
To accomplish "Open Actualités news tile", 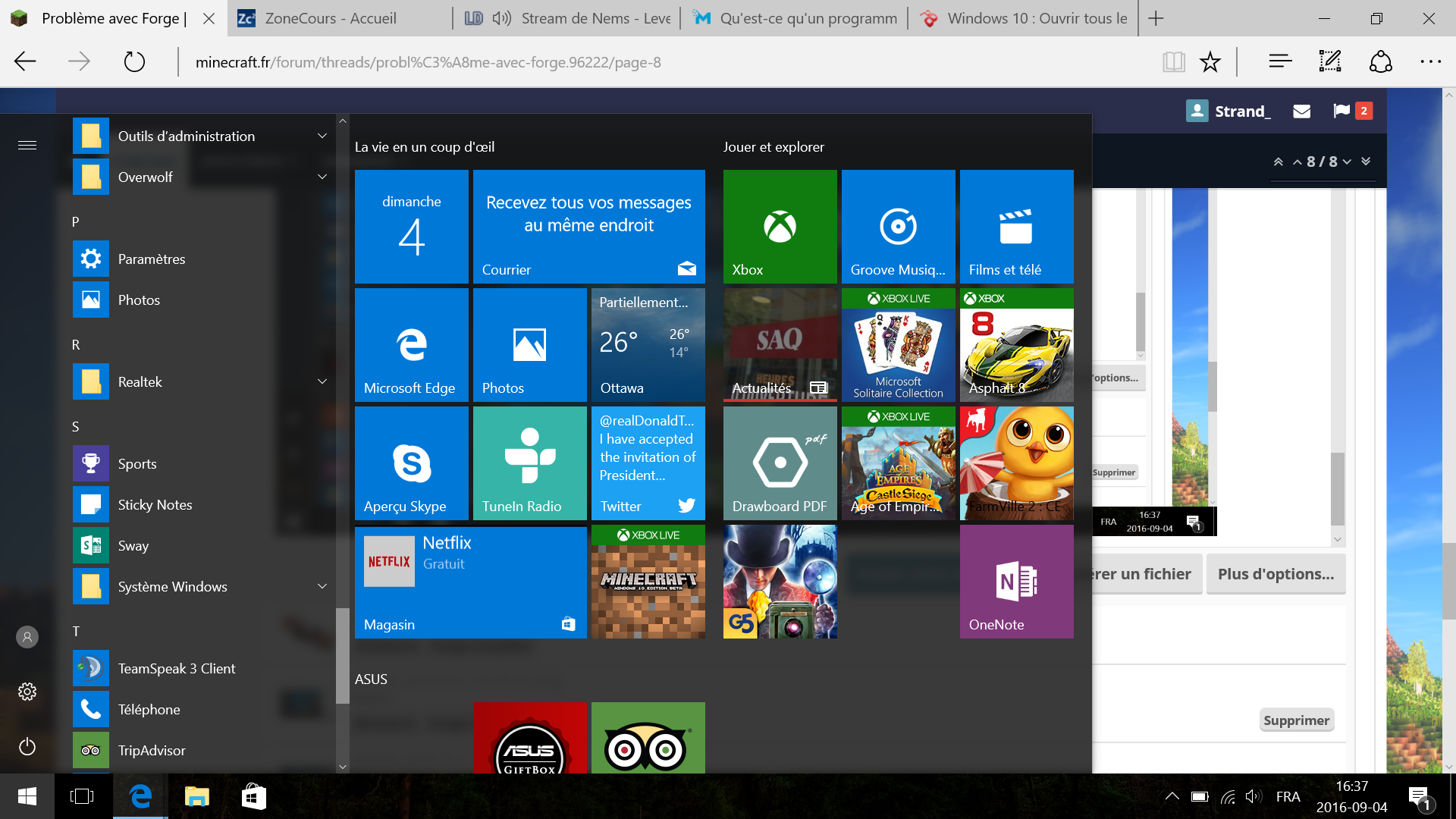I will click(780, 344).
